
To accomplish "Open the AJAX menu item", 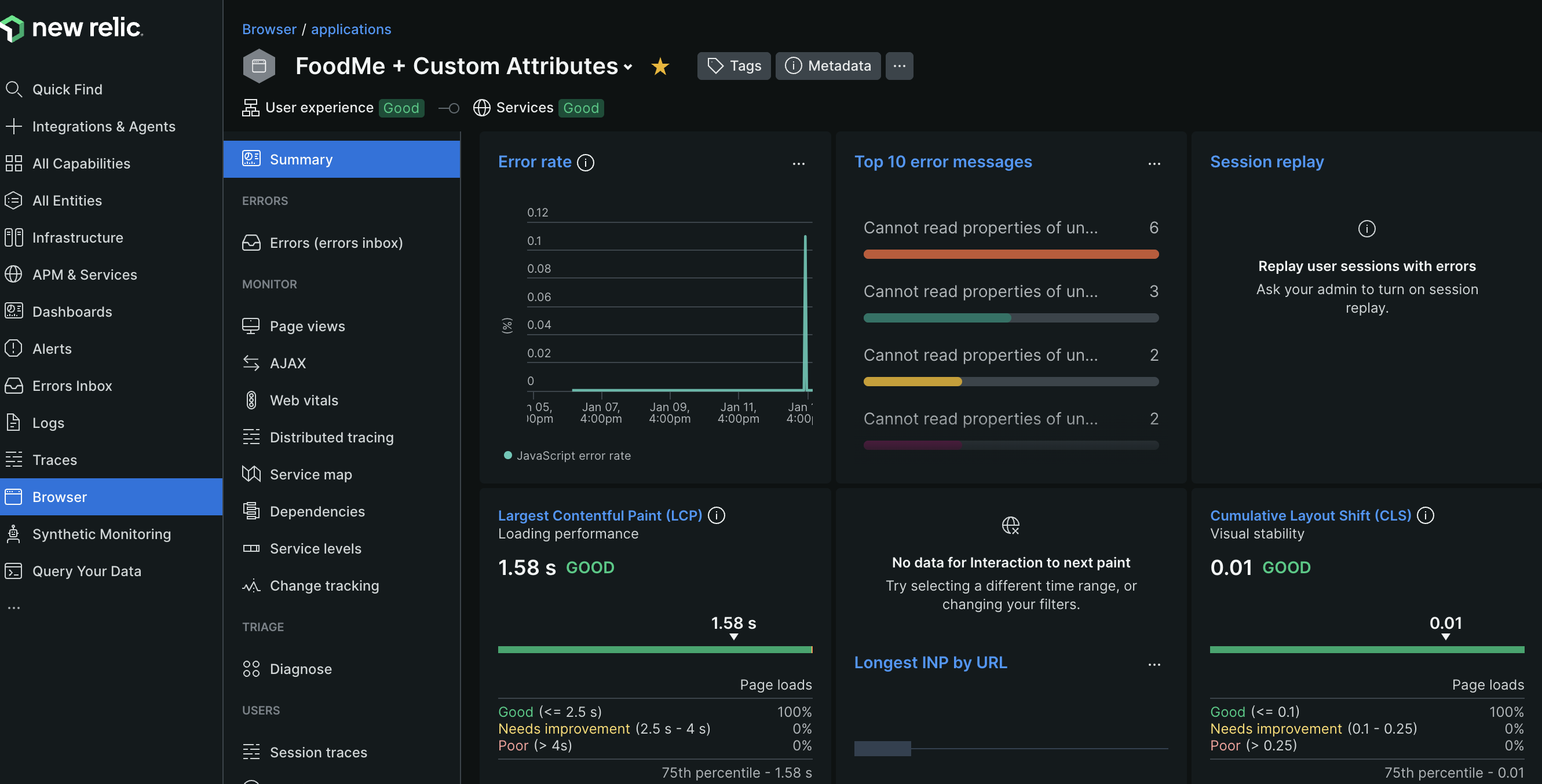I will (x=342, y=363).
